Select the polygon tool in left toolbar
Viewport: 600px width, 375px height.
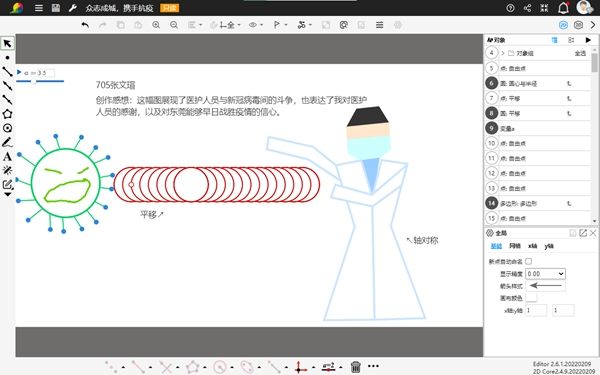pos(7,114)
